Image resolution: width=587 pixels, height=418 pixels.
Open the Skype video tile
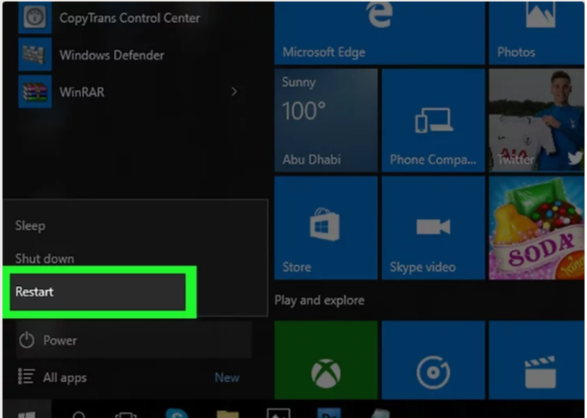pos(433,228)
